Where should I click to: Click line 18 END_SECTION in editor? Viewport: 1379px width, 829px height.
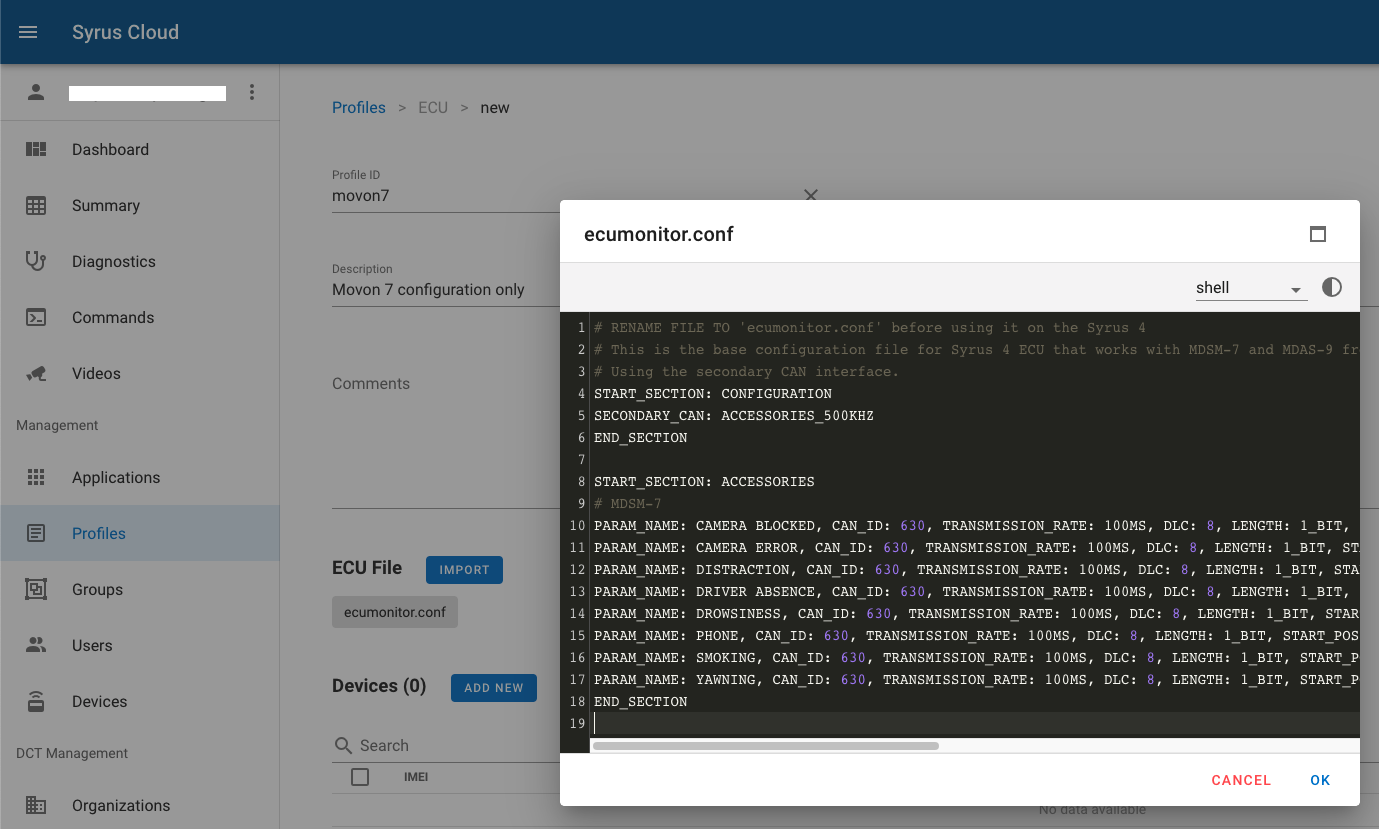[640, 701]
